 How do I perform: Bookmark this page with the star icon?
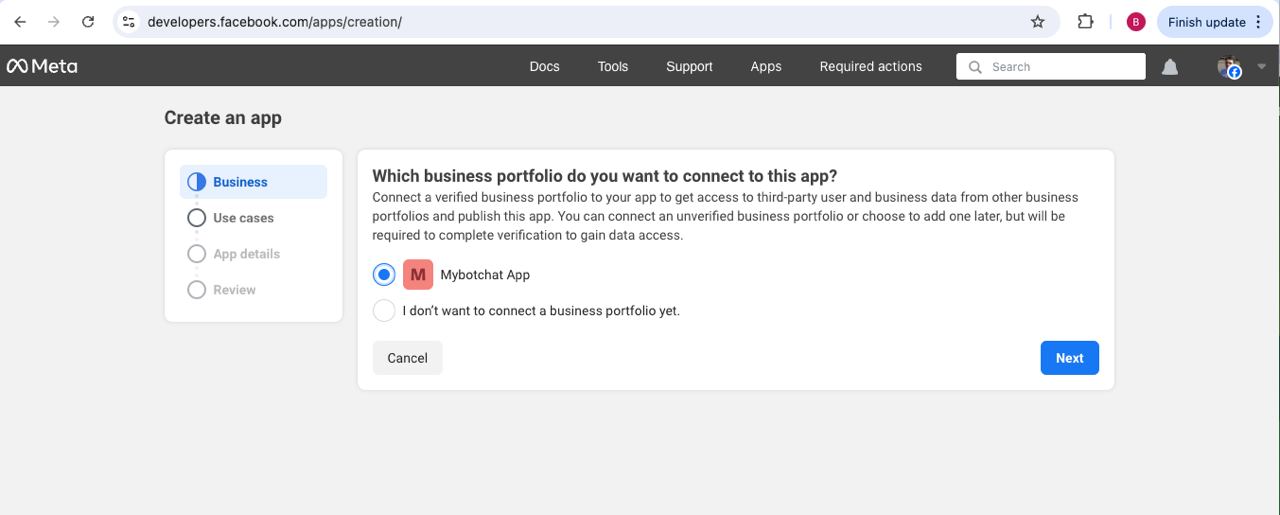[1038, 22]
